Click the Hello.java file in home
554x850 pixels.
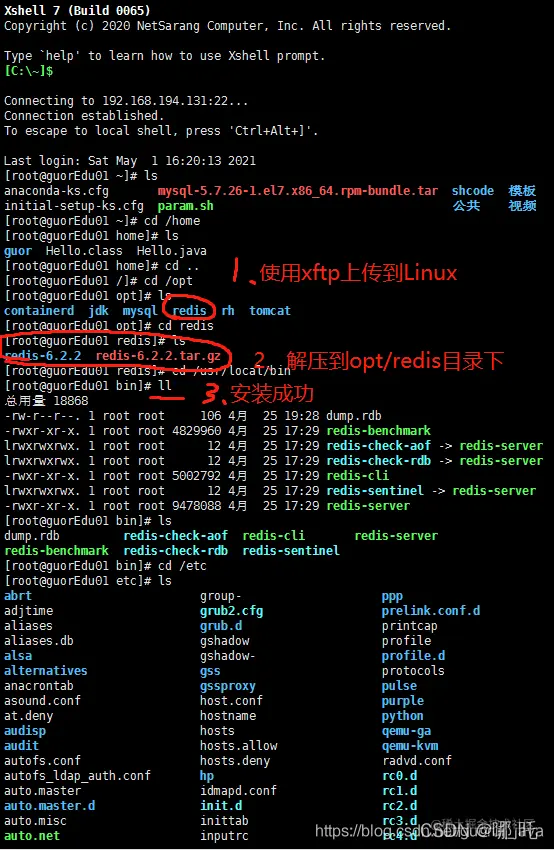171,251
